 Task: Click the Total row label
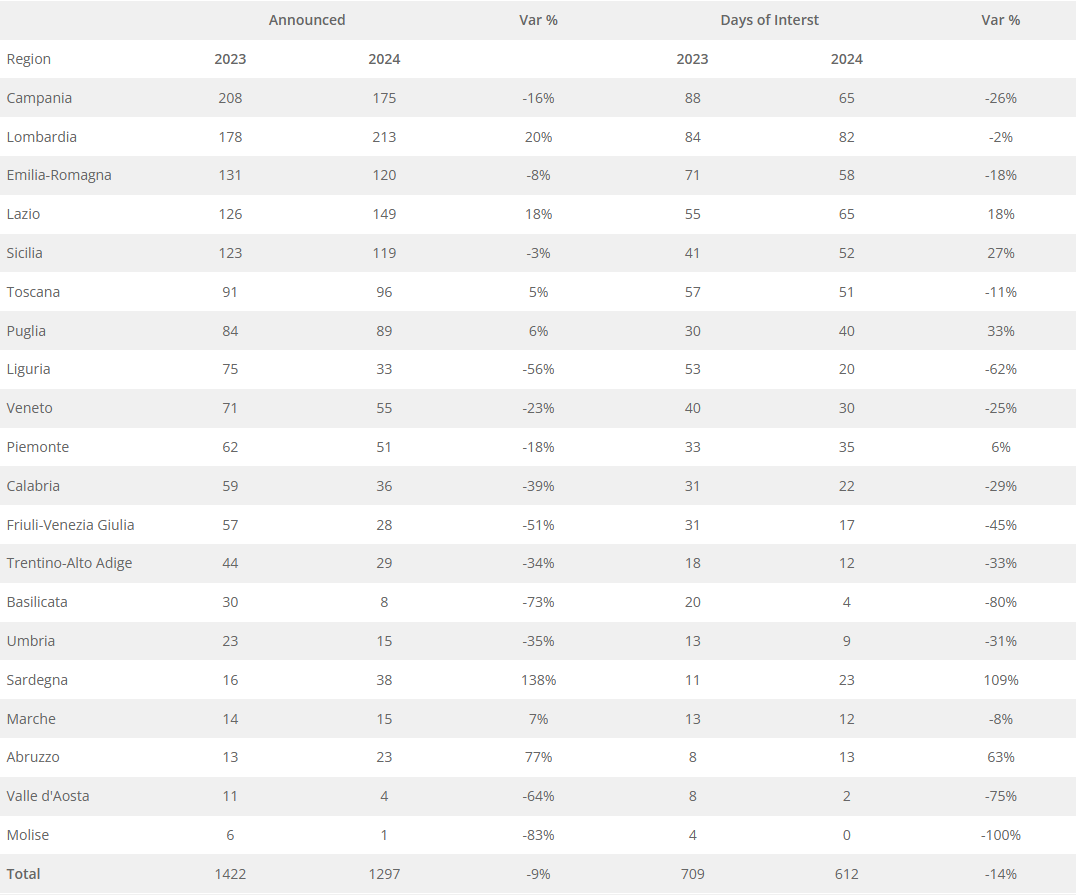click(x=24, y=874)
